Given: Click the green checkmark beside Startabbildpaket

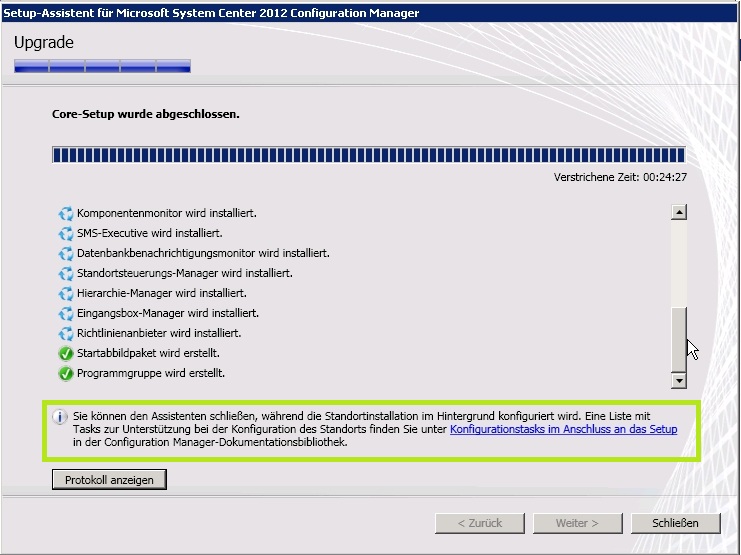Looking at the screenshot, I should click(67, 353).
